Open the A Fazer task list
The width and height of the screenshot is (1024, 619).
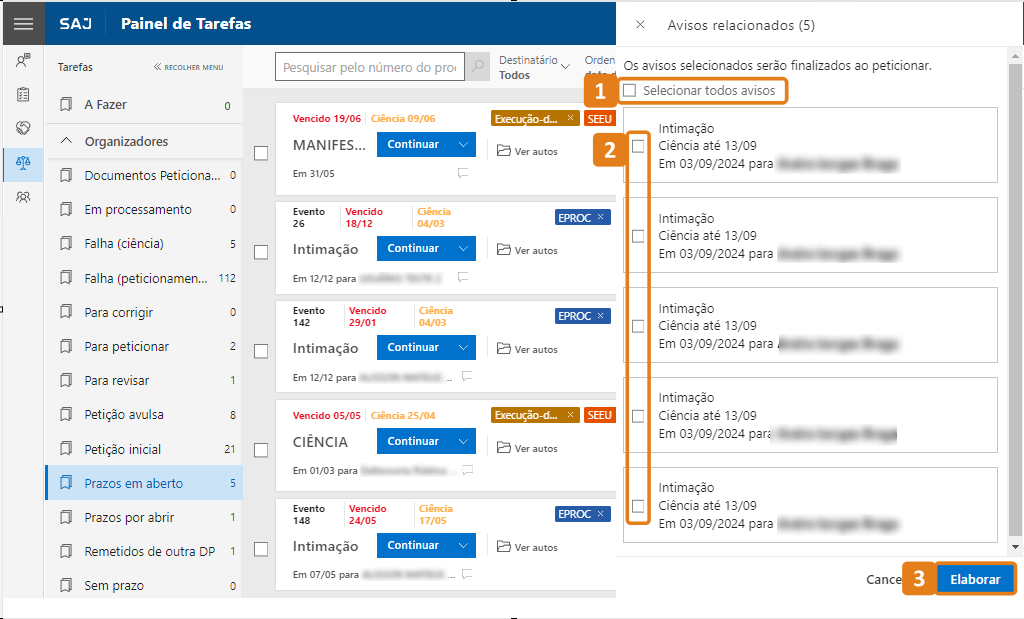click(144, 105)
